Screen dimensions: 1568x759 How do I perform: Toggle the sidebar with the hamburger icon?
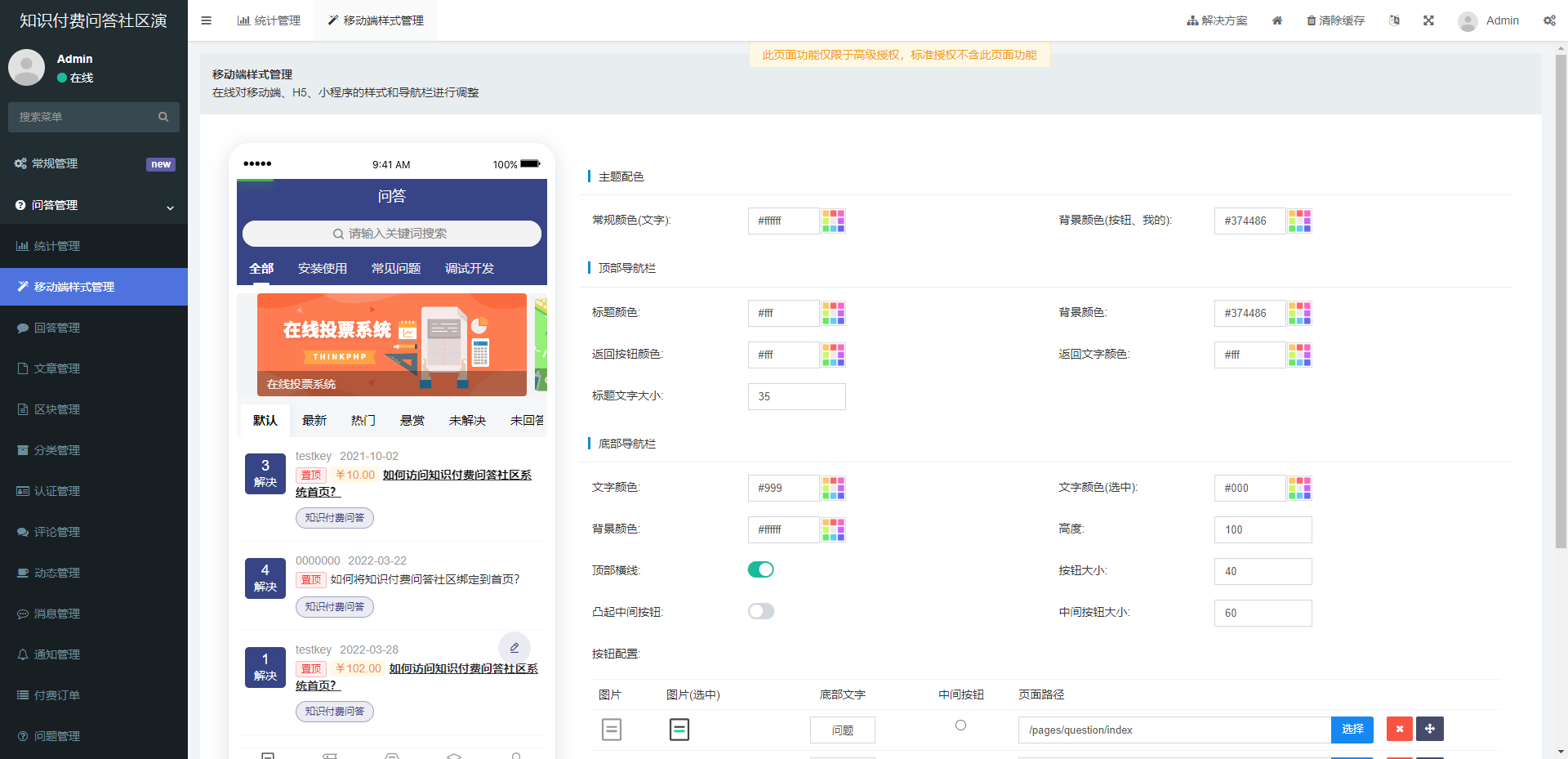[206, 20]
